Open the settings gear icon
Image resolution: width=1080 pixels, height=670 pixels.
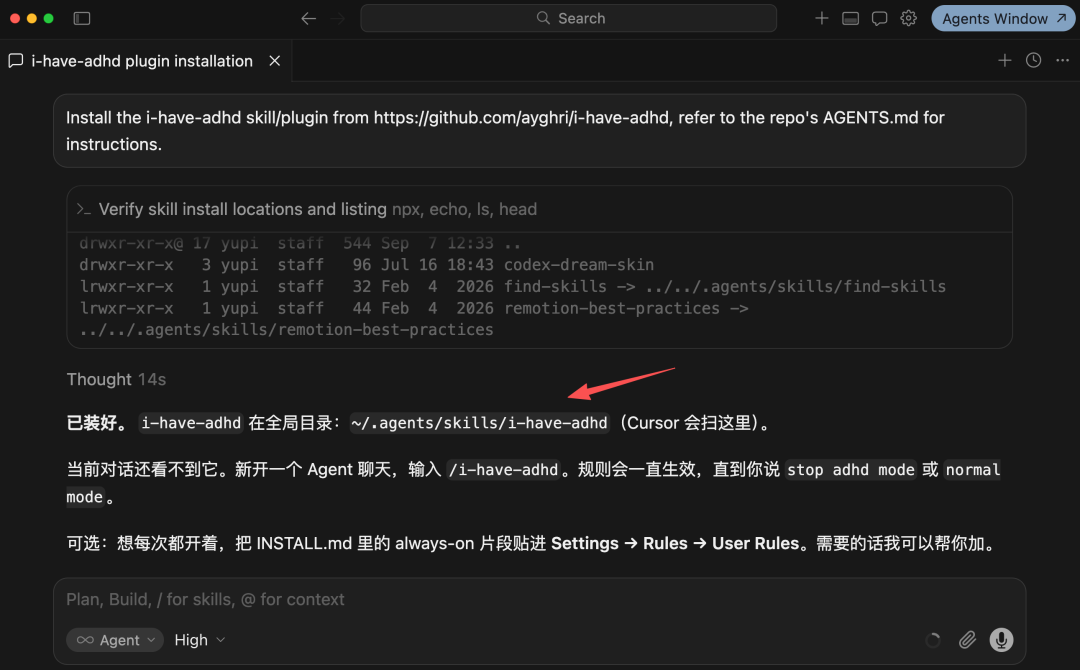point(908,19)
